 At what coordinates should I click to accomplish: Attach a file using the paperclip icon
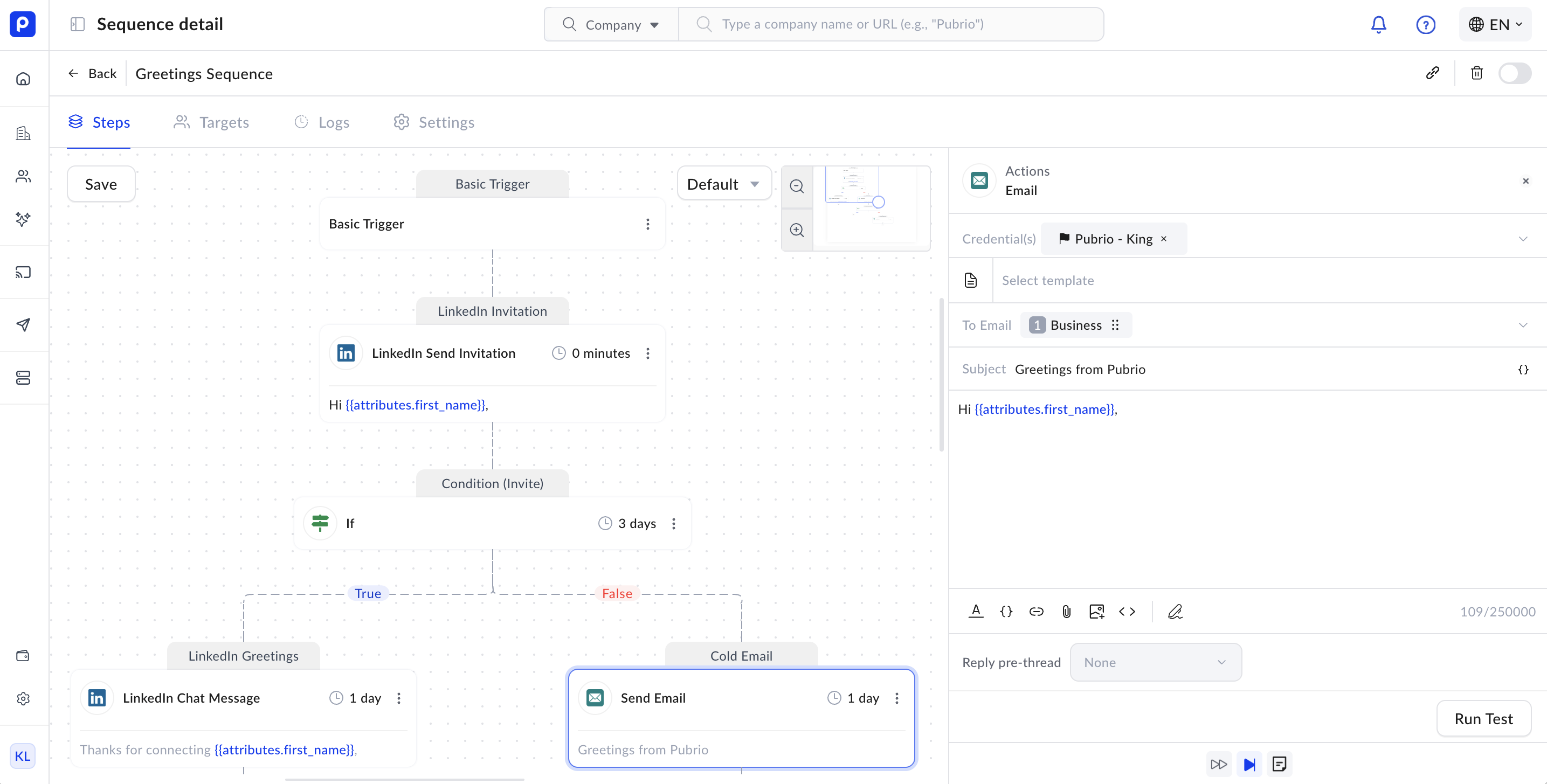click(1067, 611)
